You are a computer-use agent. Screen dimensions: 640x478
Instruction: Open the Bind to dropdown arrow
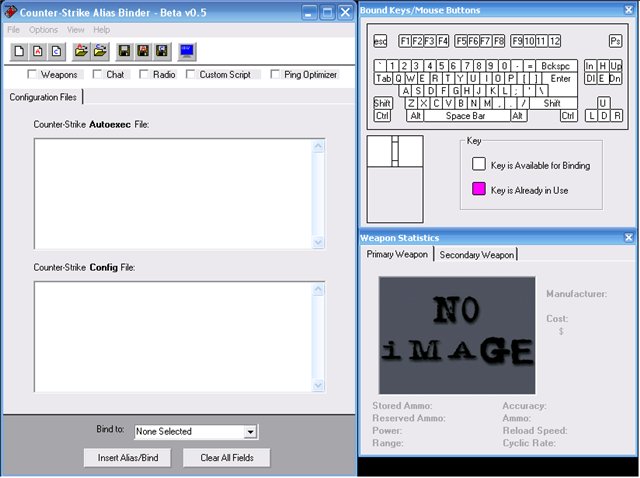click(250, 432)
